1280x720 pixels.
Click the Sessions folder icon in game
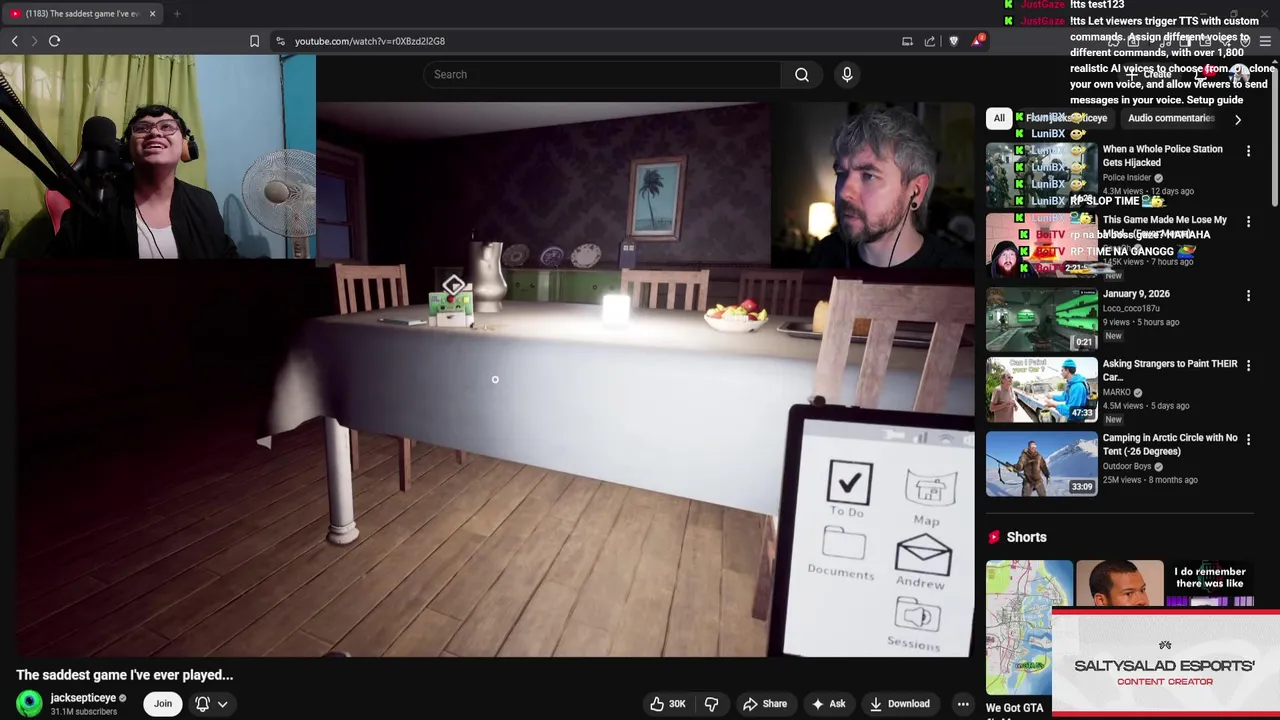[917, 614]
